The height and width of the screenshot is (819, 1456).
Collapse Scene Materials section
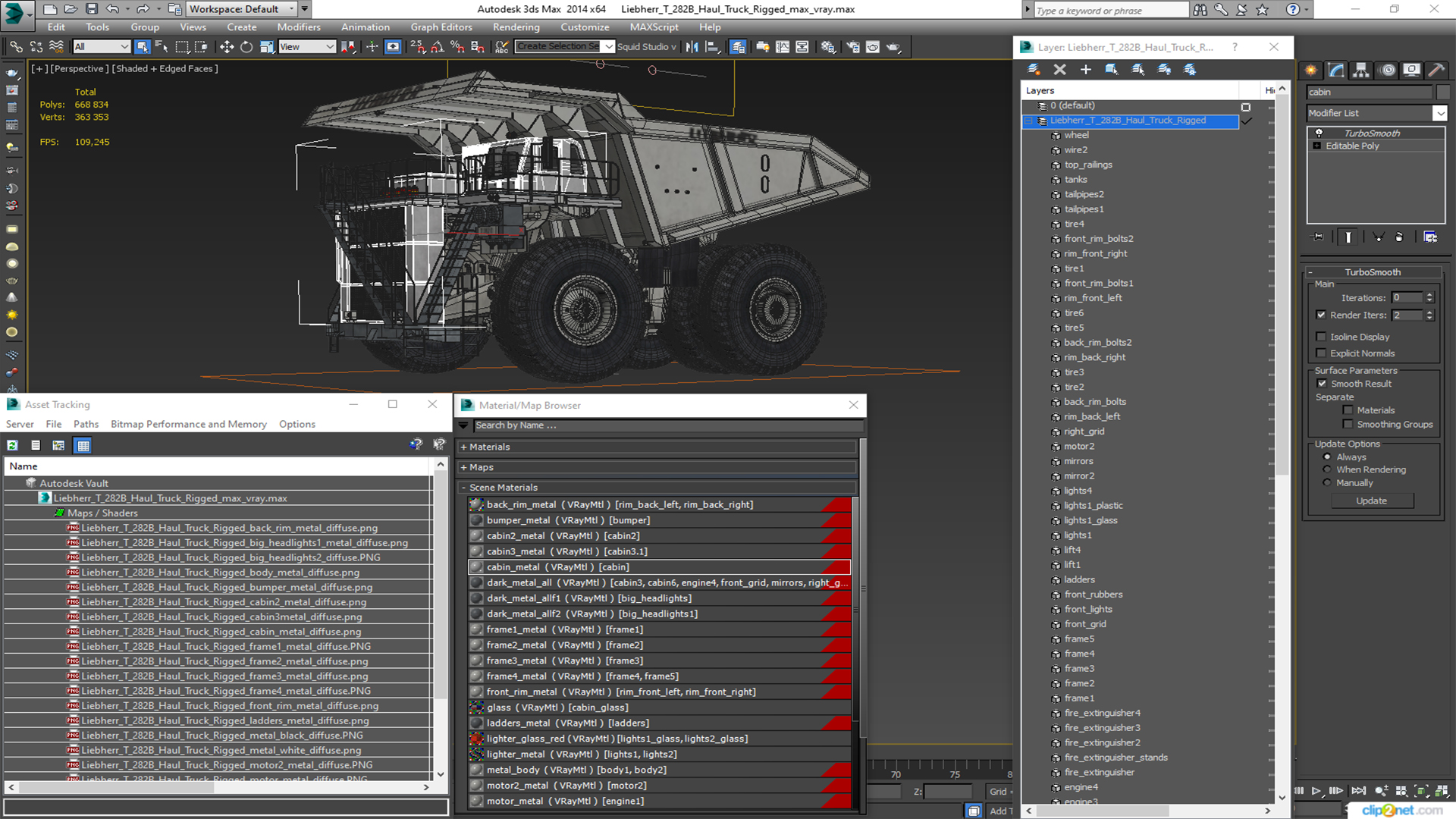tap(464, 488)
